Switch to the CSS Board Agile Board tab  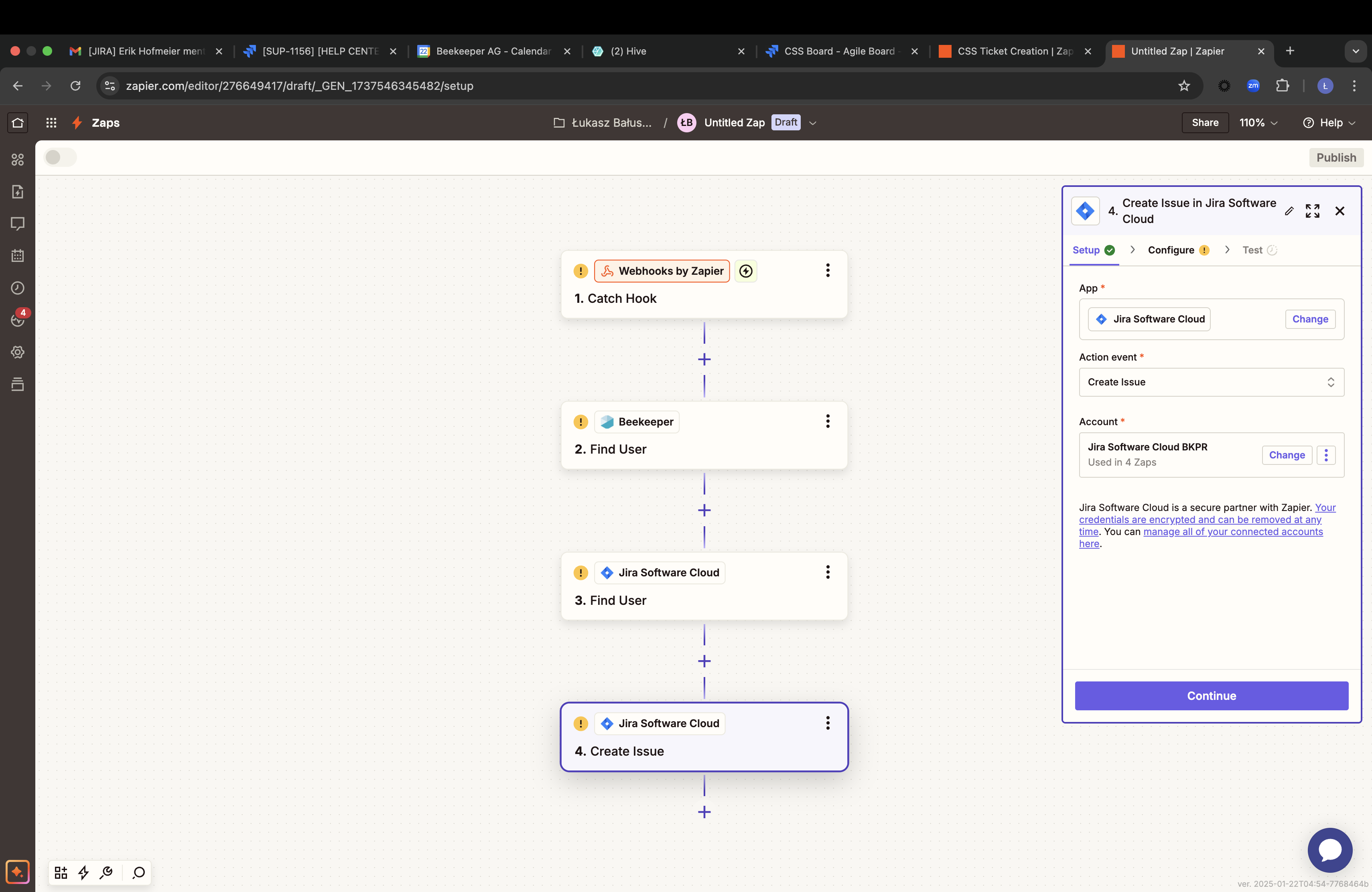click(x=841, y=51)
